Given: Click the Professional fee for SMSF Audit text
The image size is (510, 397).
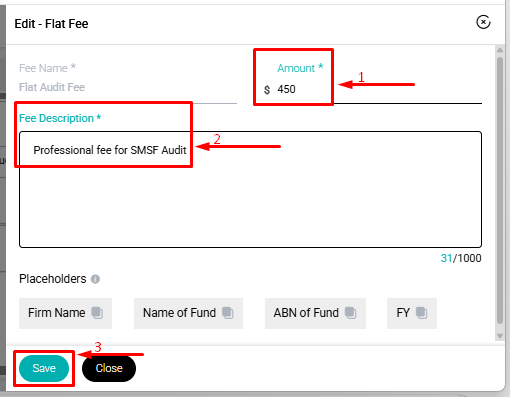Looking at the screenshot, I should tap(110, 150).
